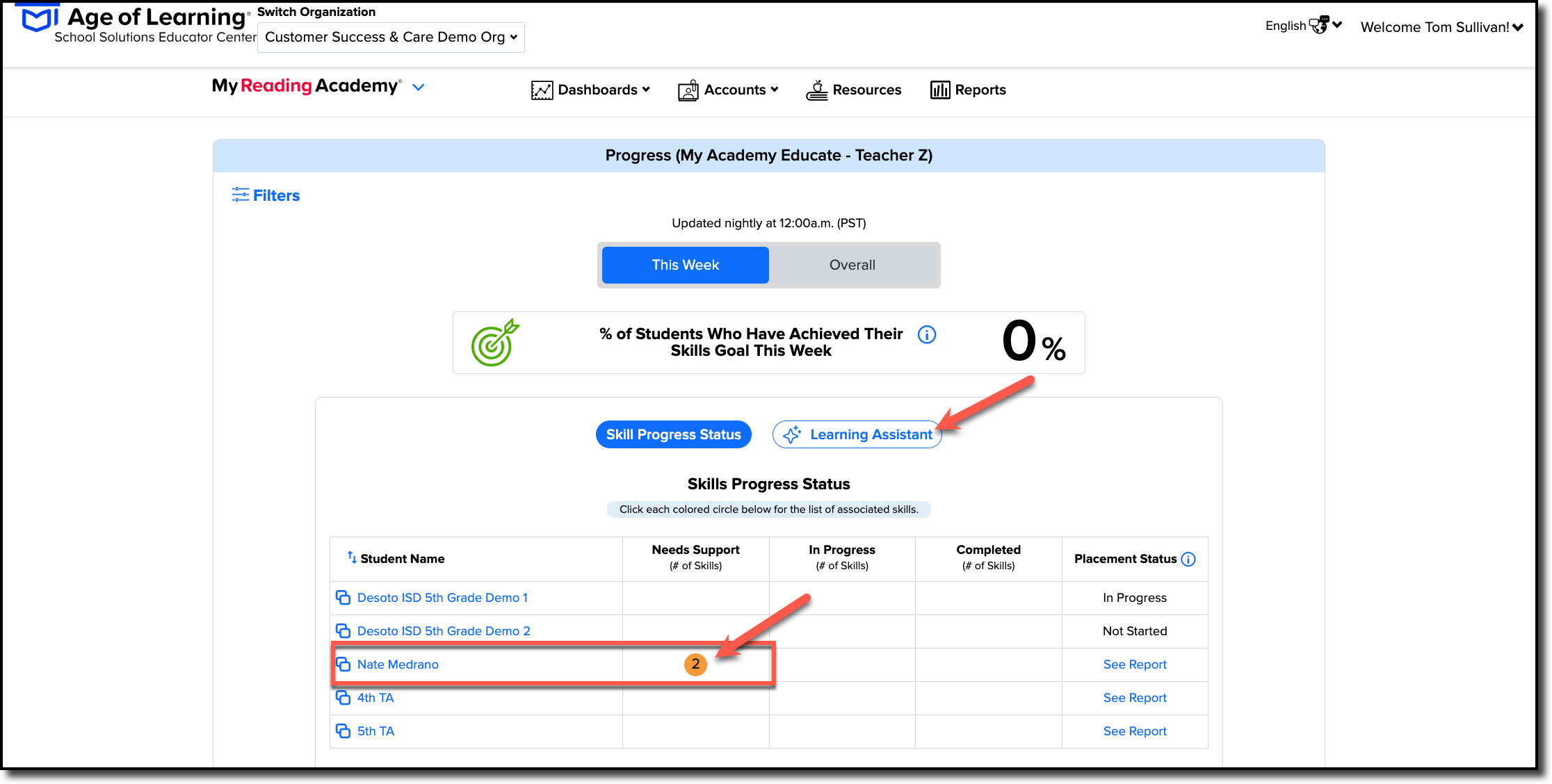Select the Skill Progress Status toggle

pos(672,434)
